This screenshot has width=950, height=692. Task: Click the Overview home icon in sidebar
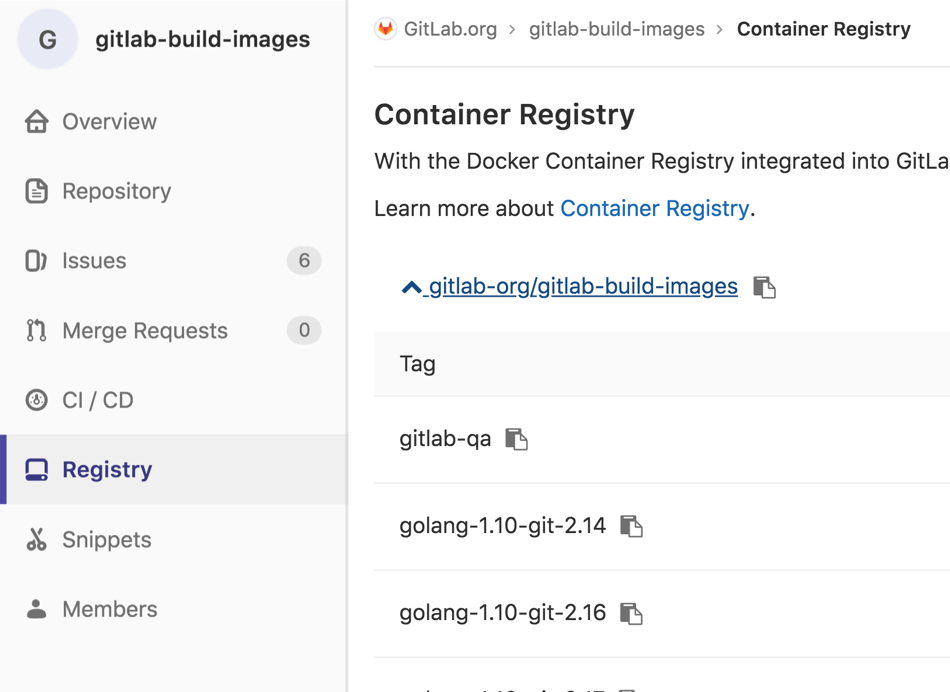(36, 121)
